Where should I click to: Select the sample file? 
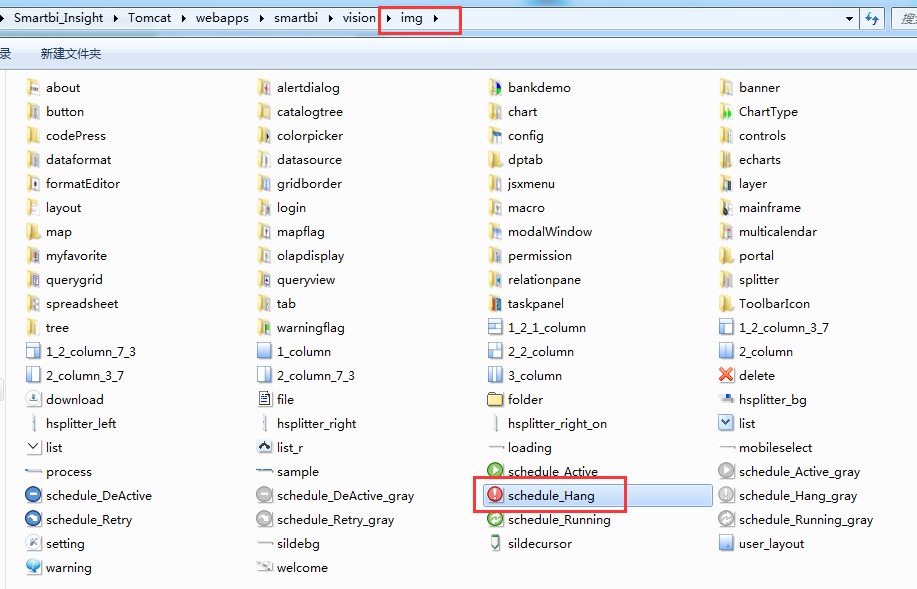pos(288,471)
